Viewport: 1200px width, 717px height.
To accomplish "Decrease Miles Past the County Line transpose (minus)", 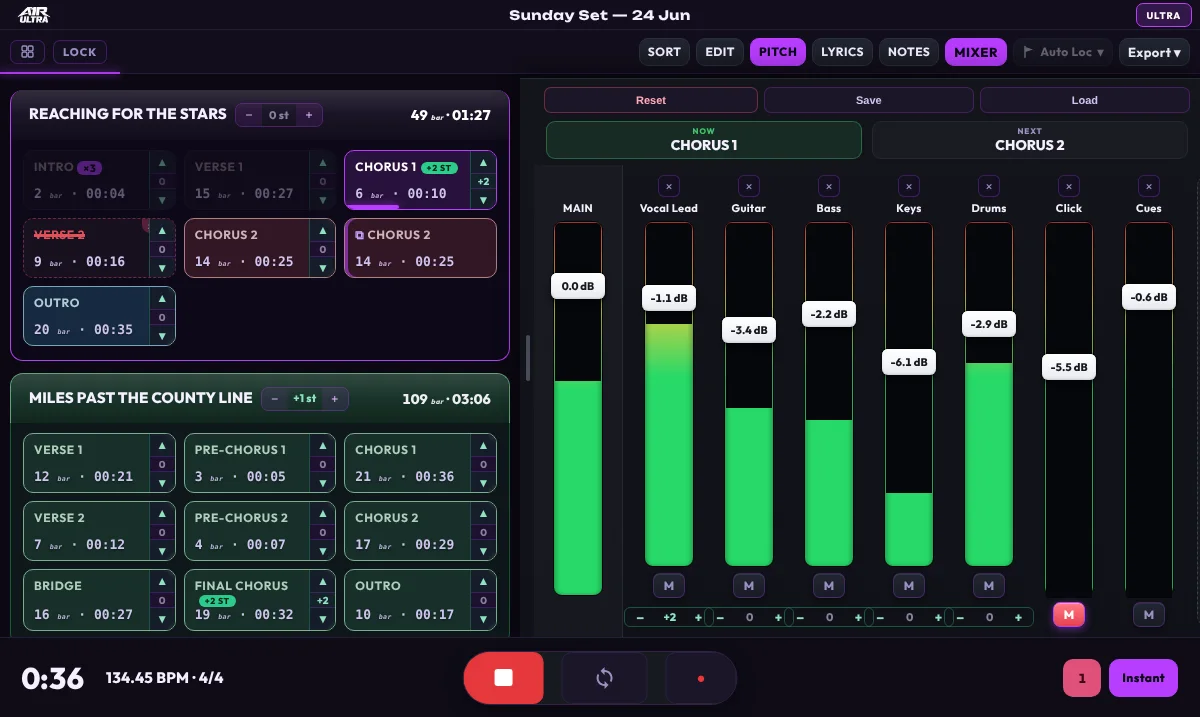I will pyautogui.click(x=275, y=399).
